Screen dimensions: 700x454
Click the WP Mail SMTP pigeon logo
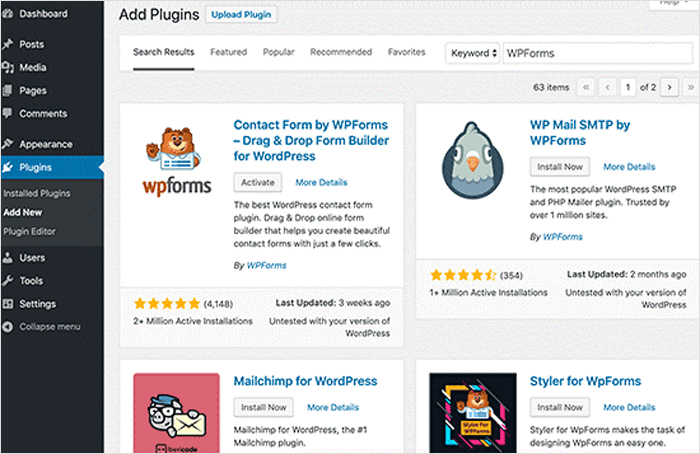472,160
